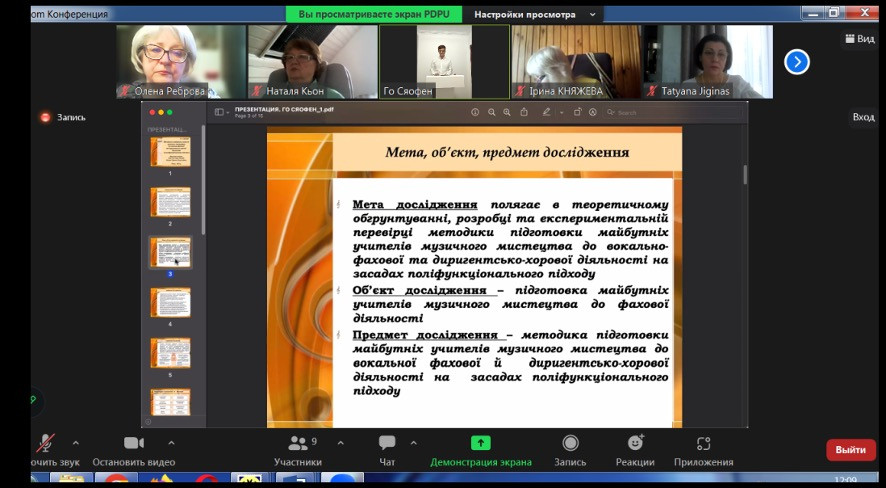
Task: Open page 2 thumbnail in sidebar
Action: [170, 202]
